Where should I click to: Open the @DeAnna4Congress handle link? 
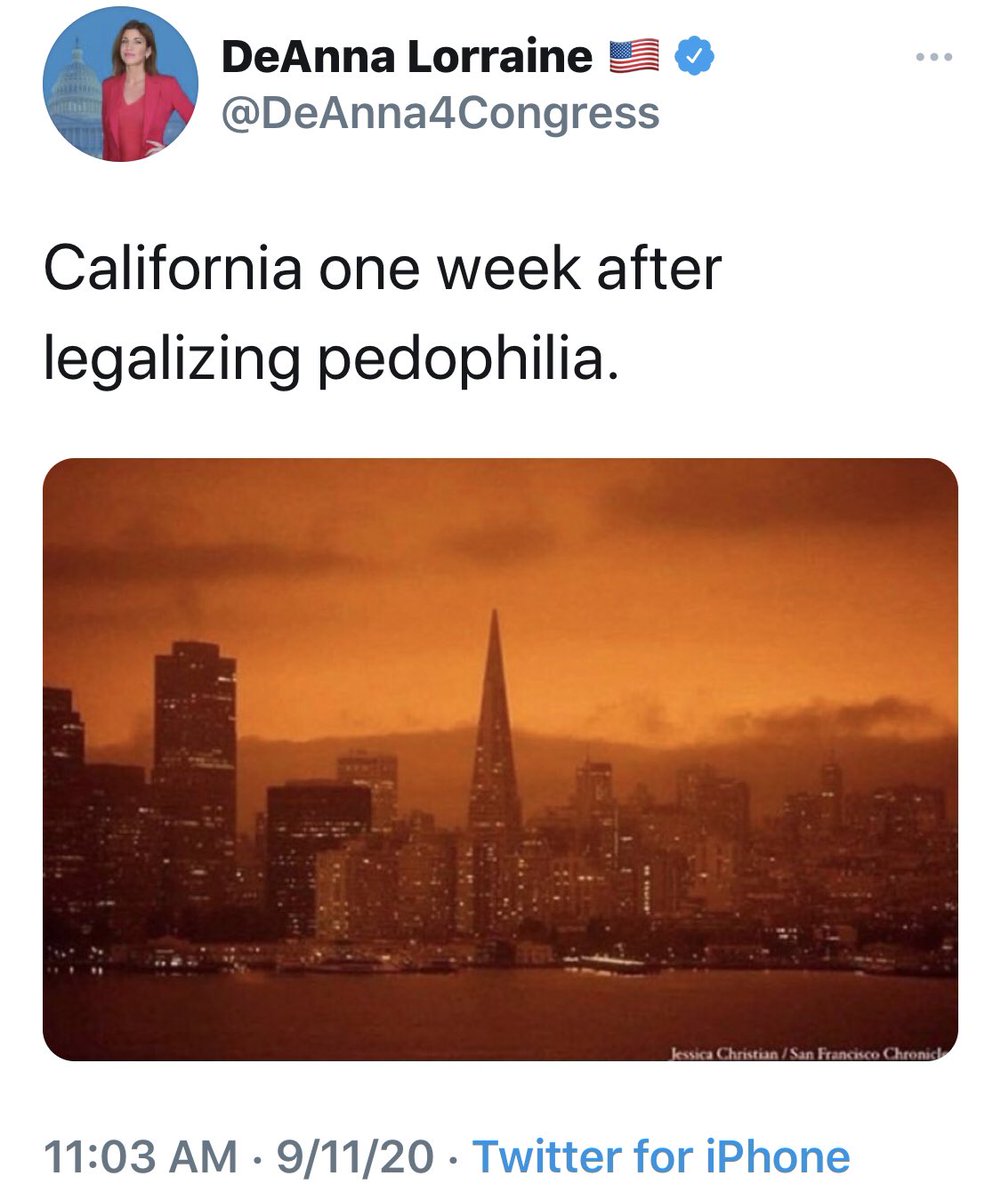pos(440,114)
